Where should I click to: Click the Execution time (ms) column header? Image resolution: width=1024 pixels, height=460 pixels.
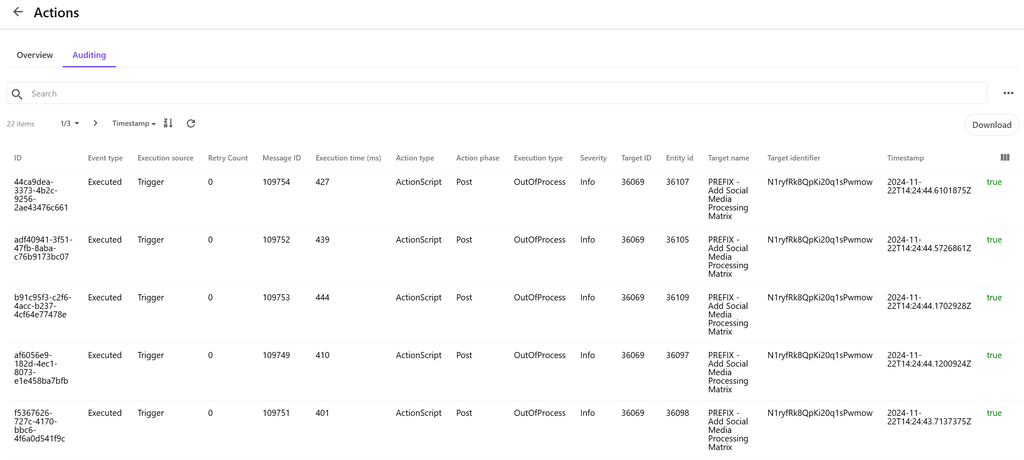[348, 158]
